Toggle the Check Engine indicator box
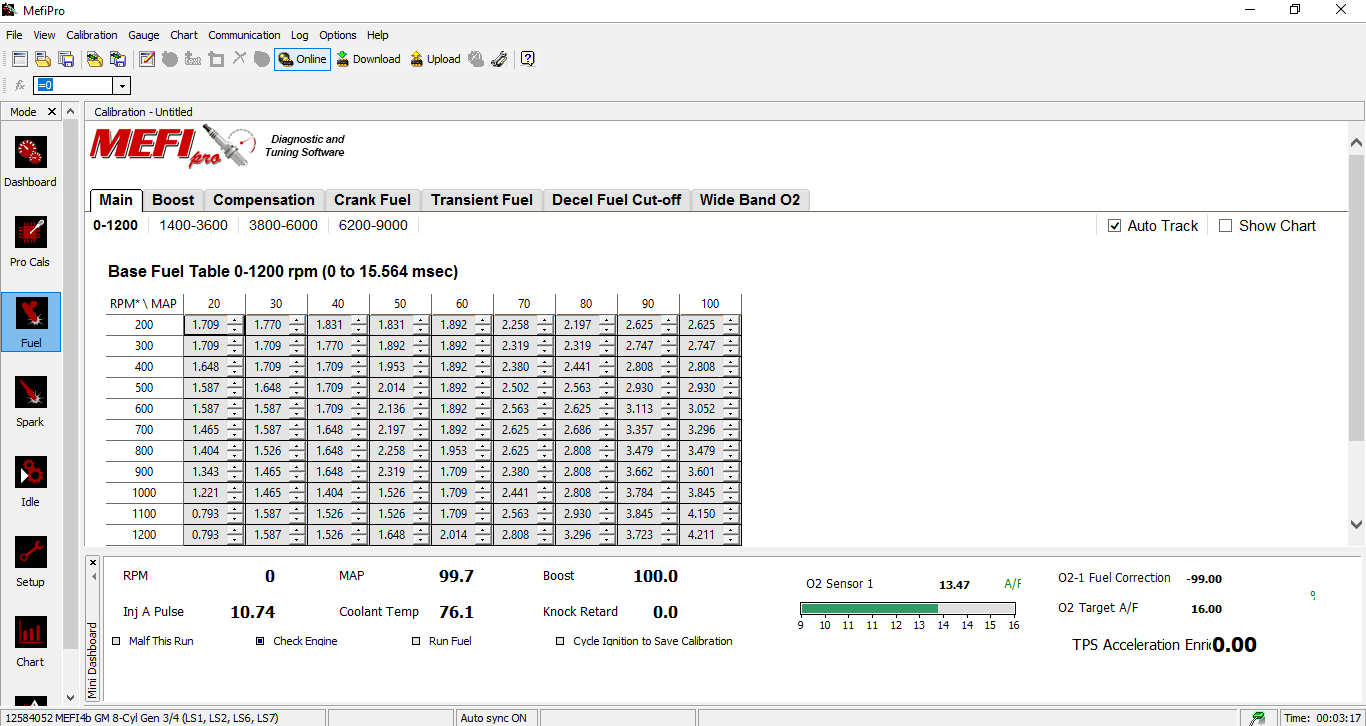Image resolution: width=1366 pixels, height=726 pixels. pyautogui.click(x=261, y=641)
